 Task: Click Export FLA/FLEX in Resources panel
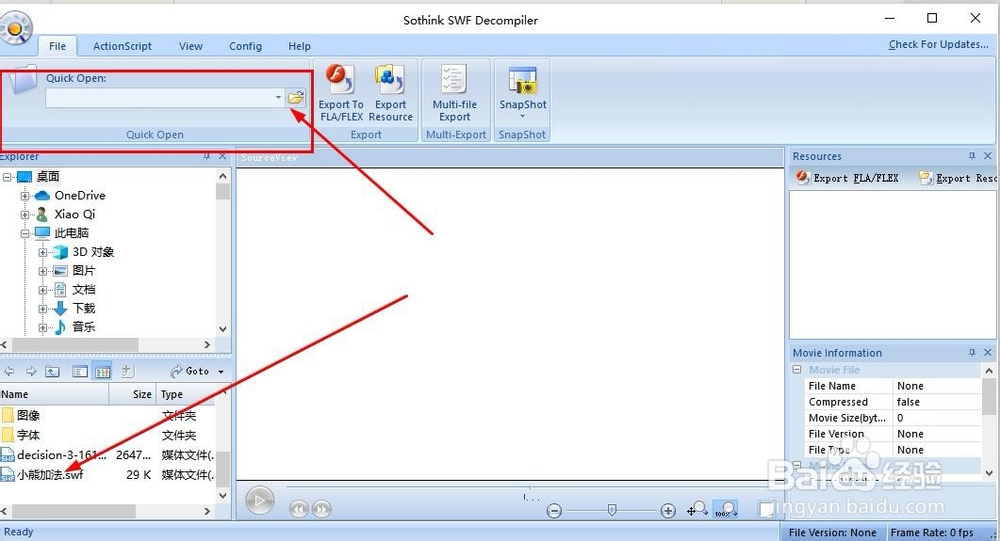(848, 178)
